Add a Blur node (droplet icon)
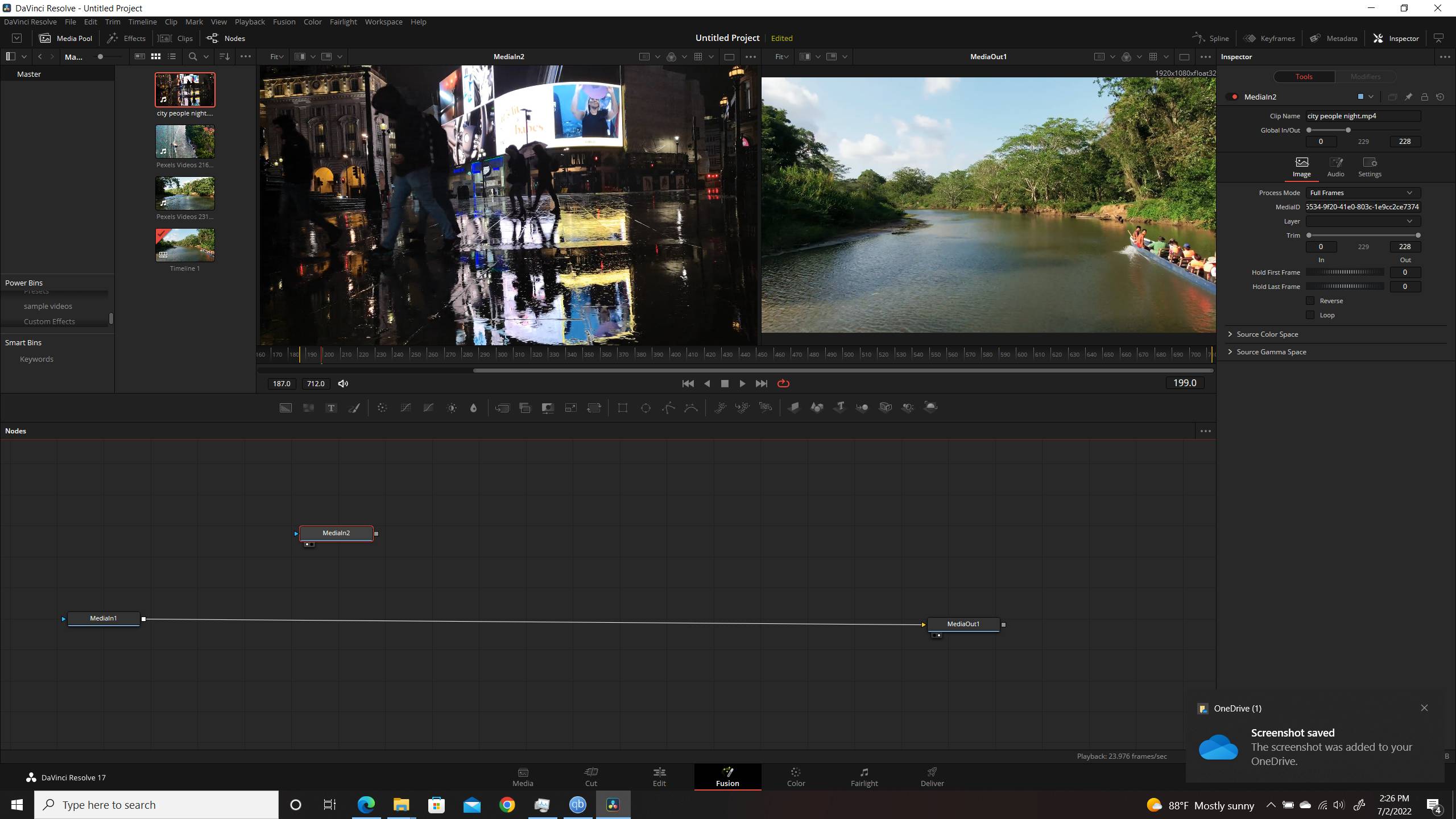 coord(473,407)
